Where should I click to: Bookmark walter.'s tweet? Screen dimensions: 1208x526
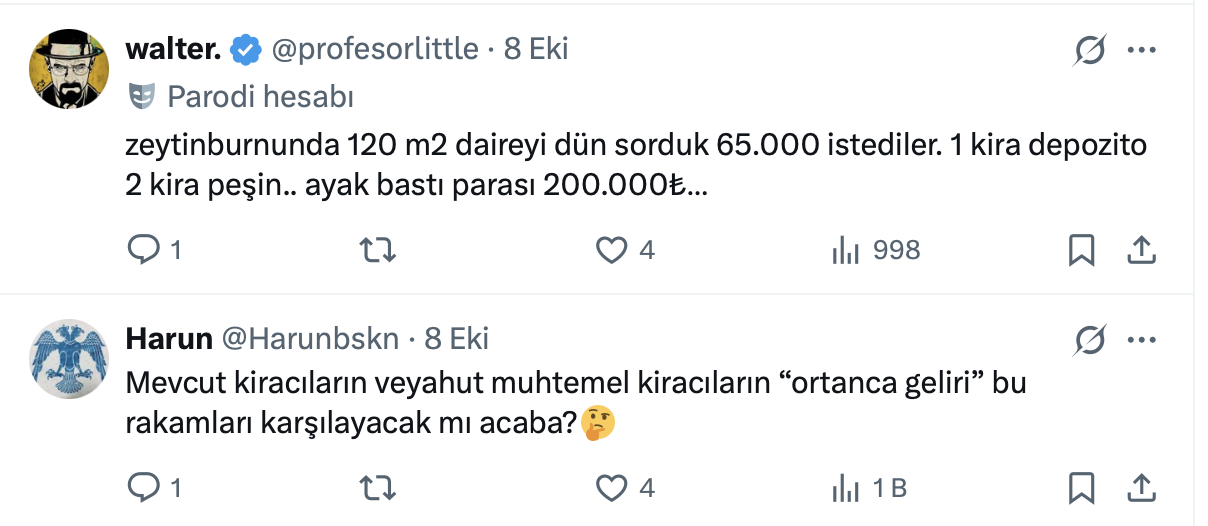1081,250
